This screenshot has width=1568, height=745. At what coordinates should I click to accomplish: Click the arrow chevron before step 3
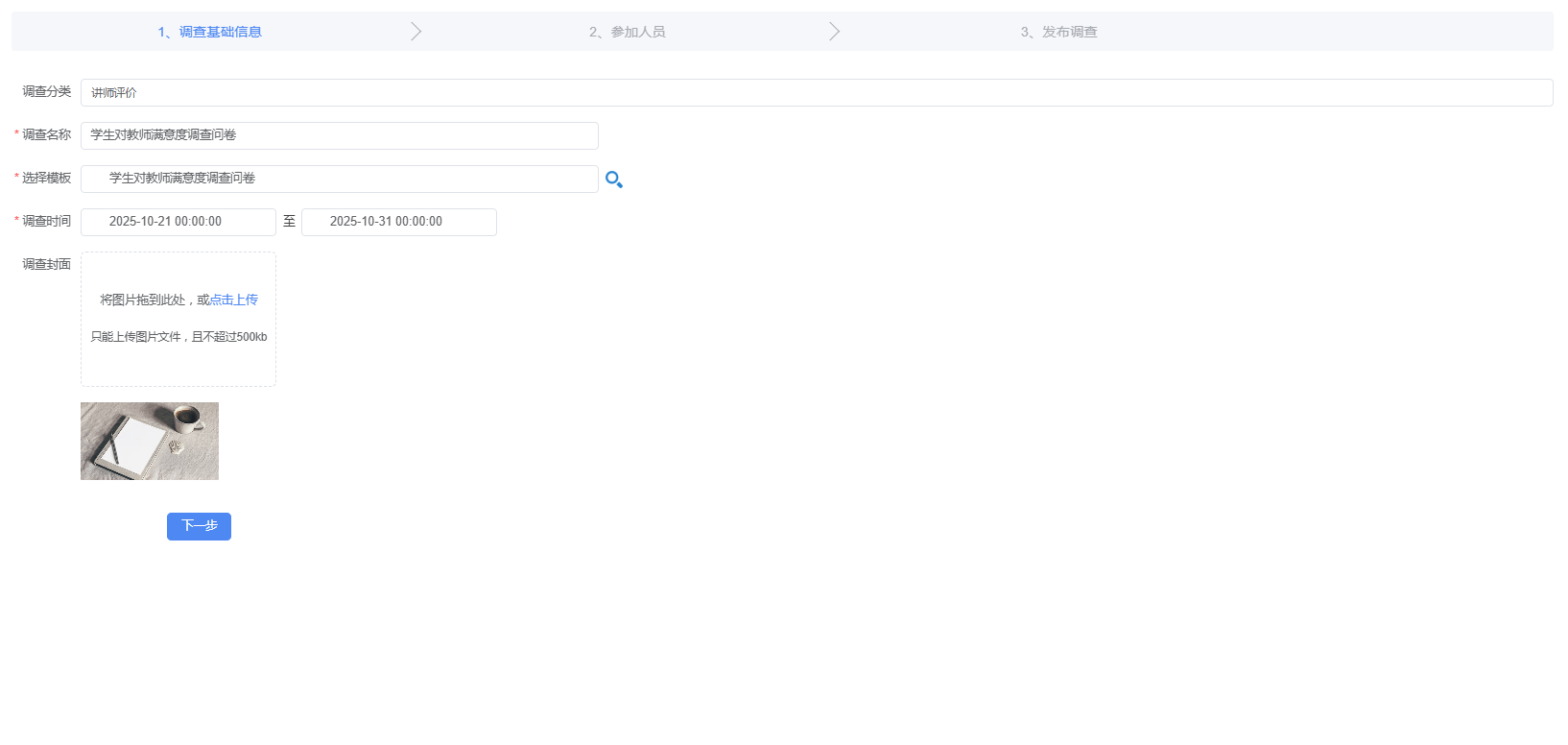[x=834, y=32]
